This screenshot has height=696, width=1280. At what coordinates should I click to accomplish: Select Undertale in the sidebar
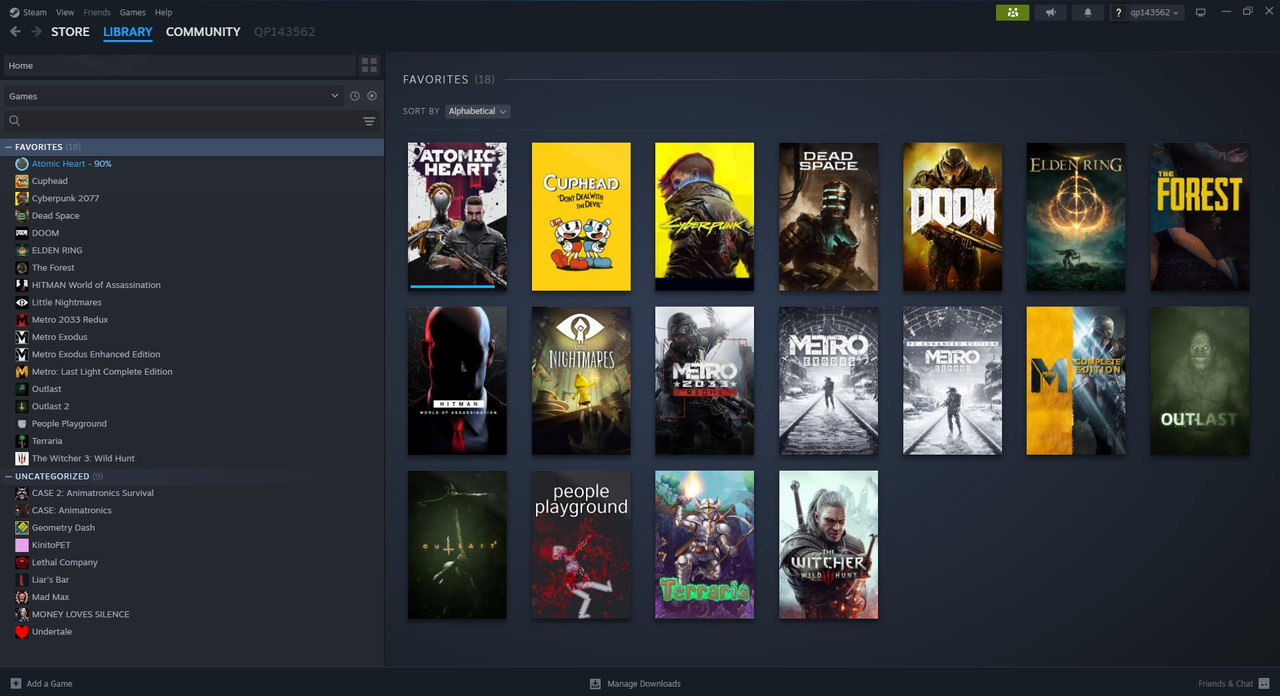click(192, 632)
